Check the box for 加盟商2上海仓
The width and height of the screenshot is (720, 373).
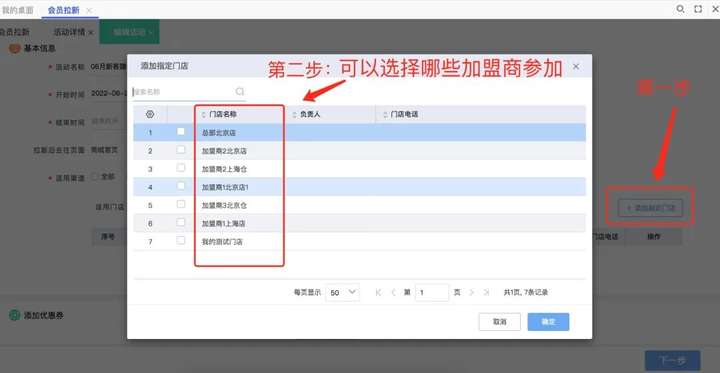point(181,168)
